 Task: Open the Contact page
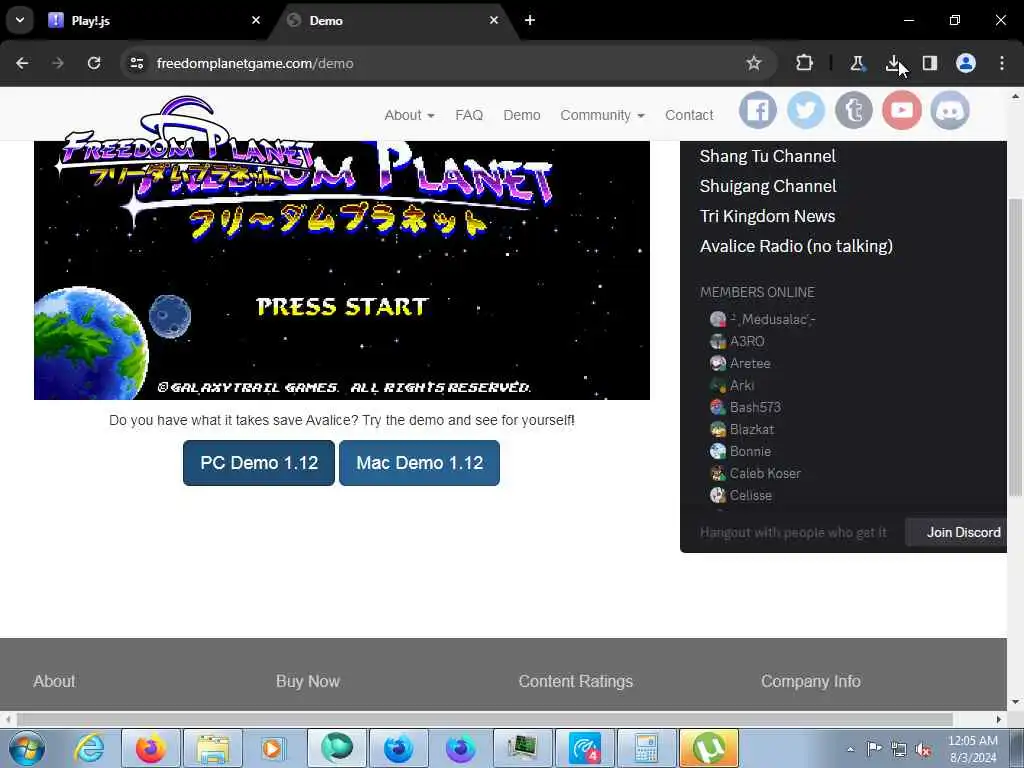[x=689, y=115]
